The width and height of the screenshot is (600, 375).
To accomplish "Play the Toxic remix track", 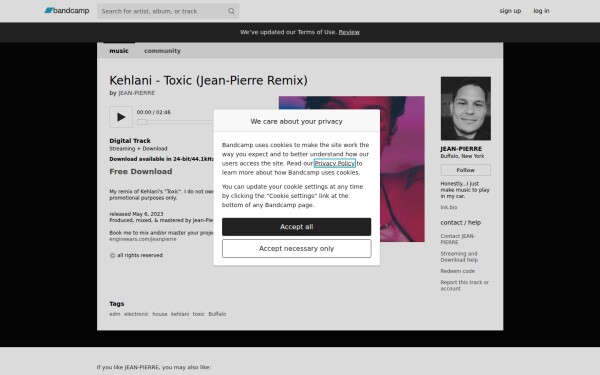I will pos(121,117).
